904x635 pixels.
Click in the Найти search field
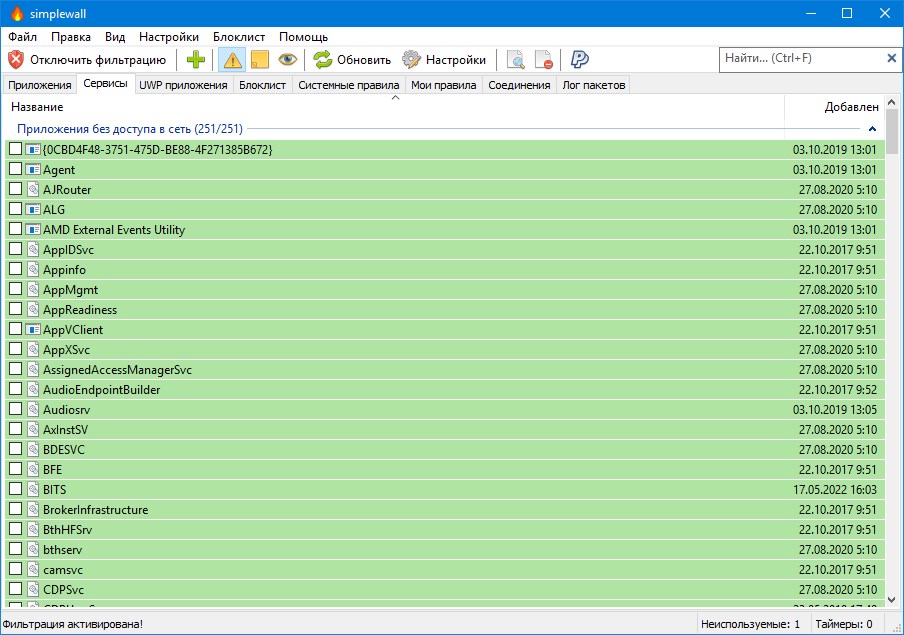(x=801, y=58)
